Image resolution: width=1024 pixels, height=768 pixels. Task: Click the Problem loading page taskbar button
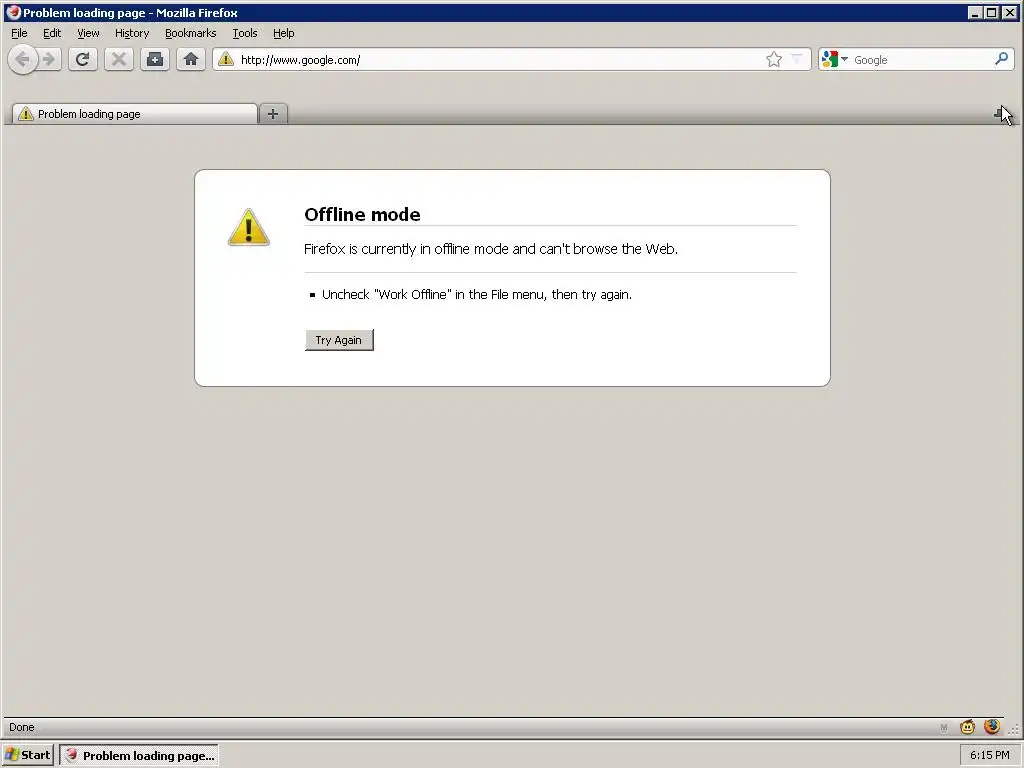139,756
